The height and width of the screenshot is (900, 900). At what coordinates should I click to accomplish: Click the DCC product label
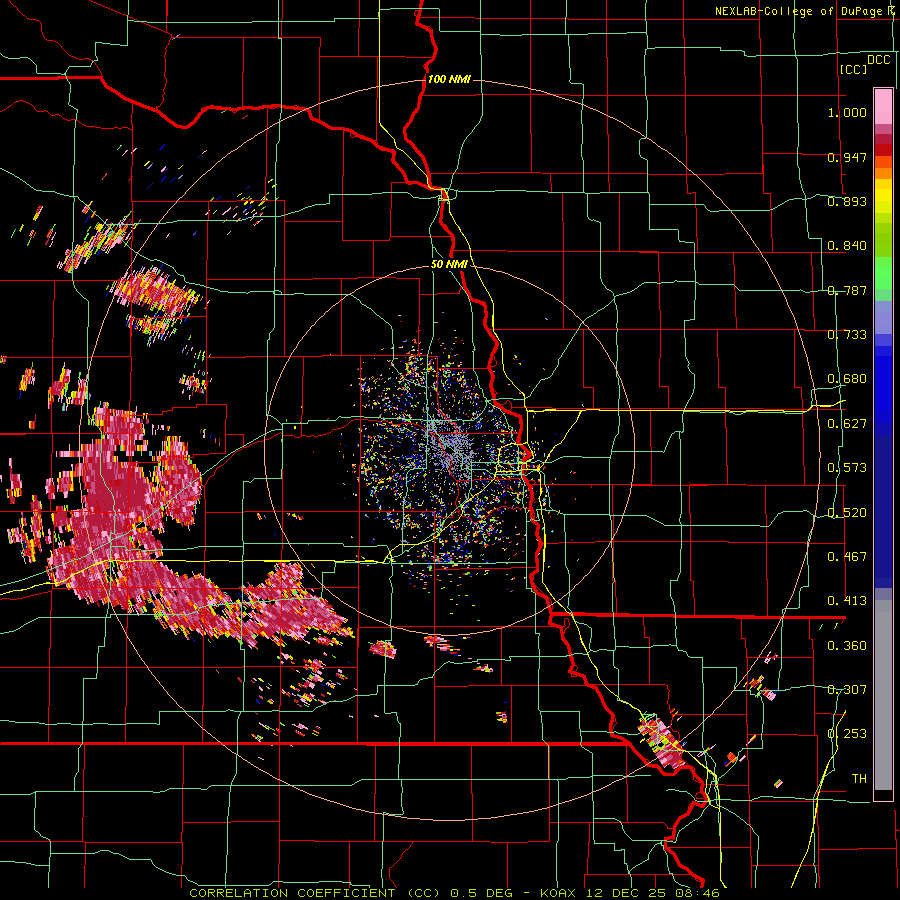coord(878,60)
